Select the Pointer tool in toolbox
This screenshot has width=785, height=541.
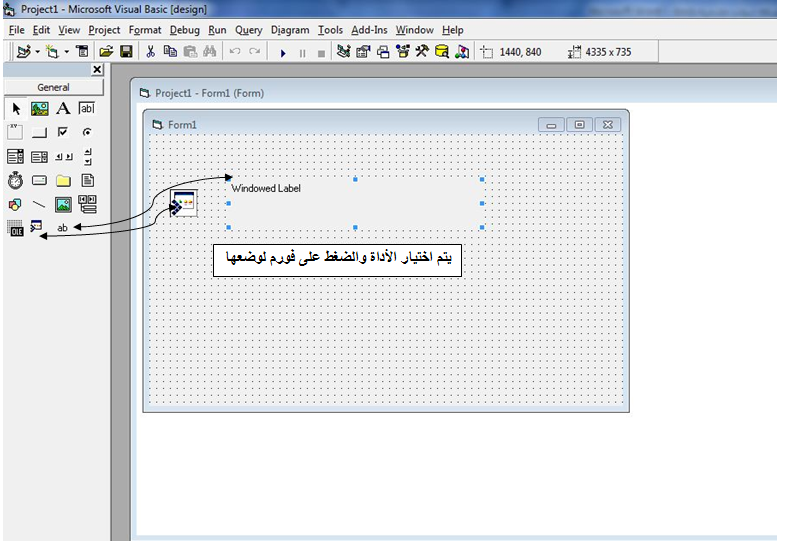[x=16, y=108]
